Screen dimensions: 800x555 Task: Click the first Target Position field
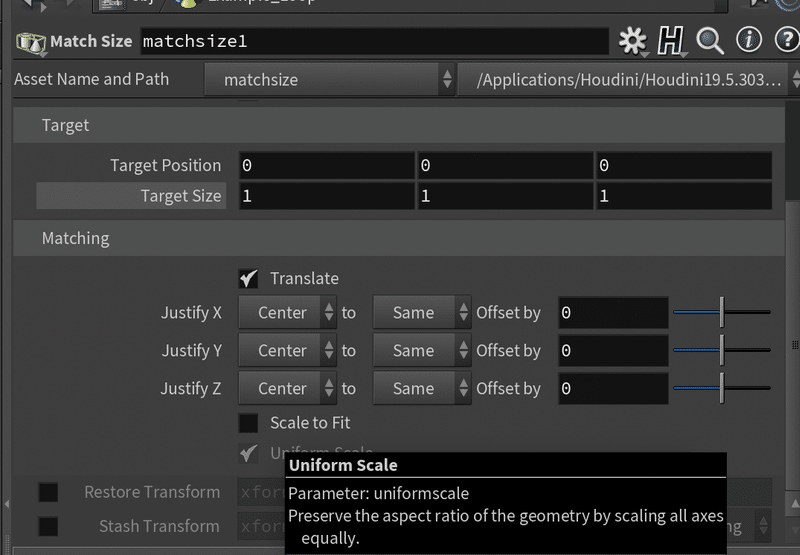click(326, 166)
